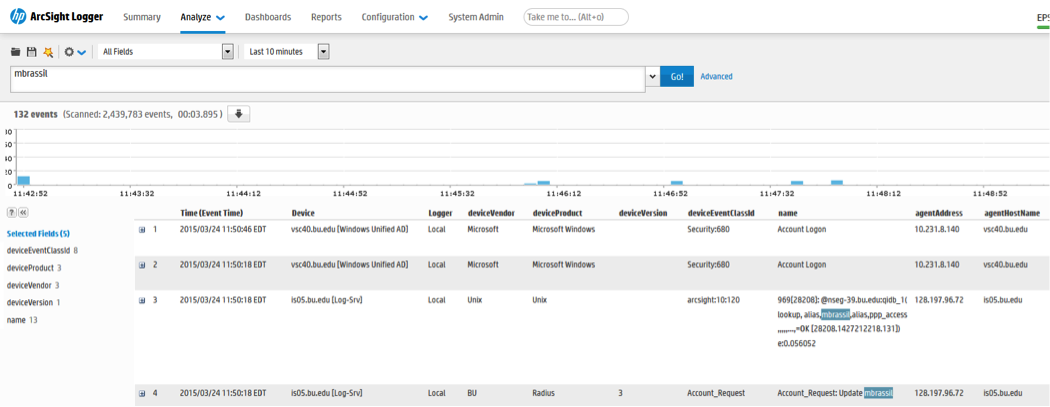1050x407 pixels.
Task: Click the histogram bar near 11:46:12
Action: [544, 183]
